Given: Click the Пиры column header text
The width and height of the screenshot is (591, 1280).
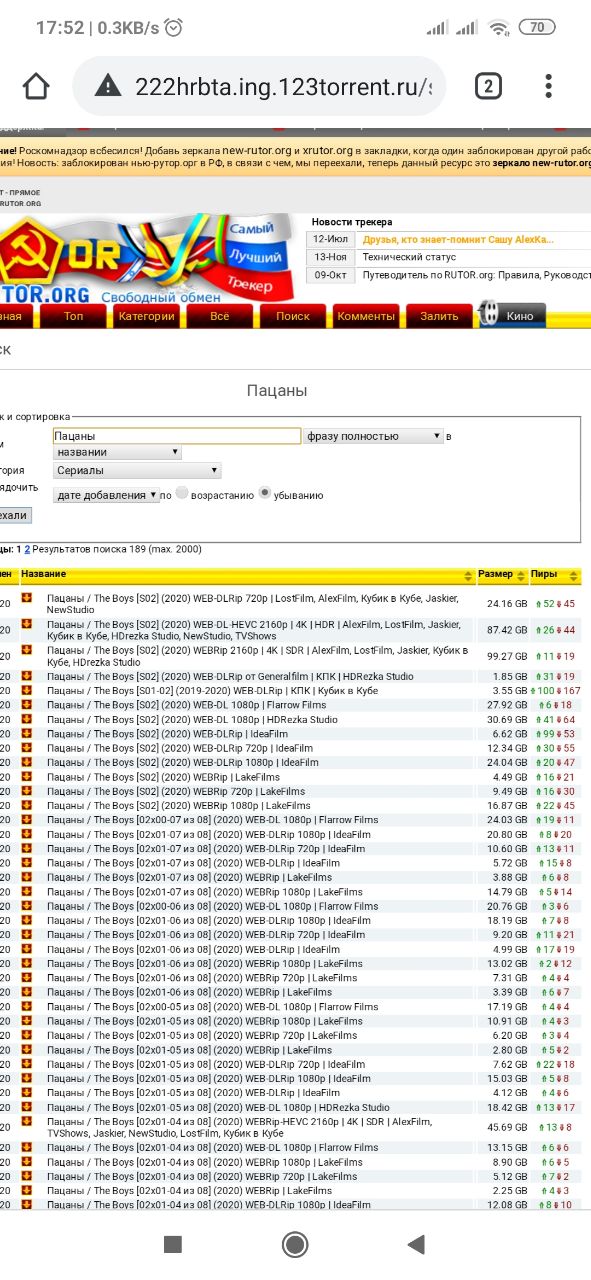Looking at the screenshot, I should pyautogui.click(x=544, y=574).
